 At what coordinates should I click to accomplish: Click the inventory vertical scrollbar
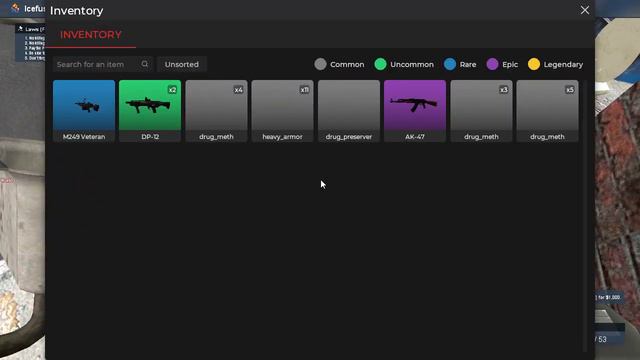[585, 216]
